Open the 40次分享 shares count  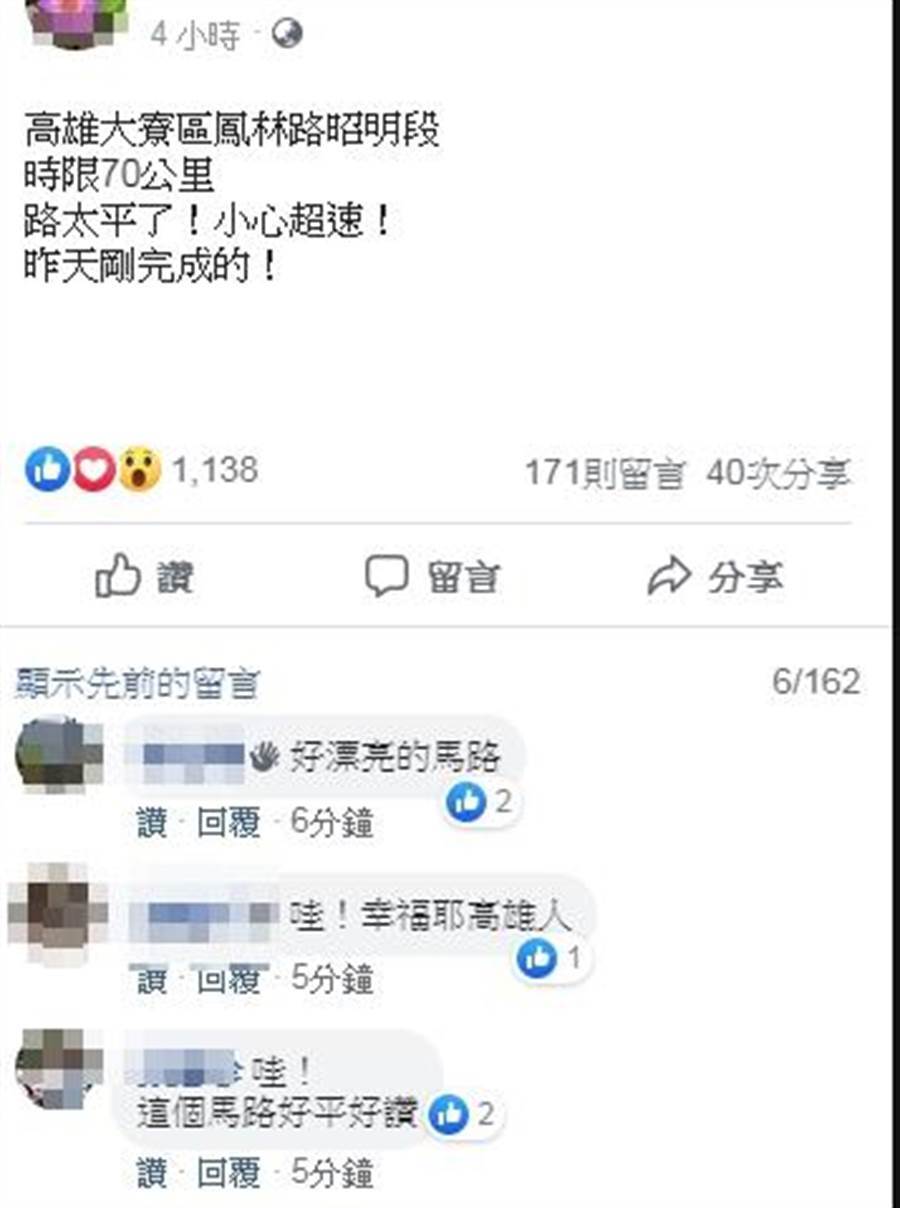point(778,472)
